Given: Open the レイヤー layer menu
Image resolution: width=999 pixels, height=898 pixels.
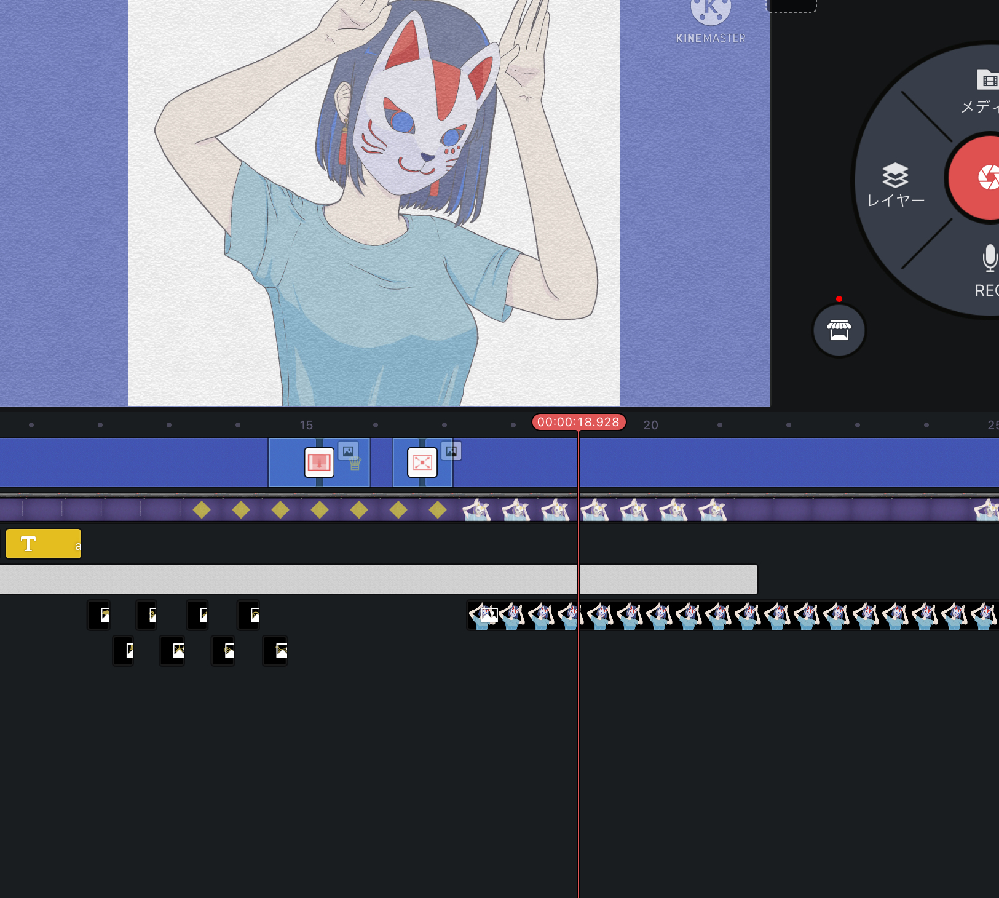Looking at the screenshot, I should click(895, 185).
